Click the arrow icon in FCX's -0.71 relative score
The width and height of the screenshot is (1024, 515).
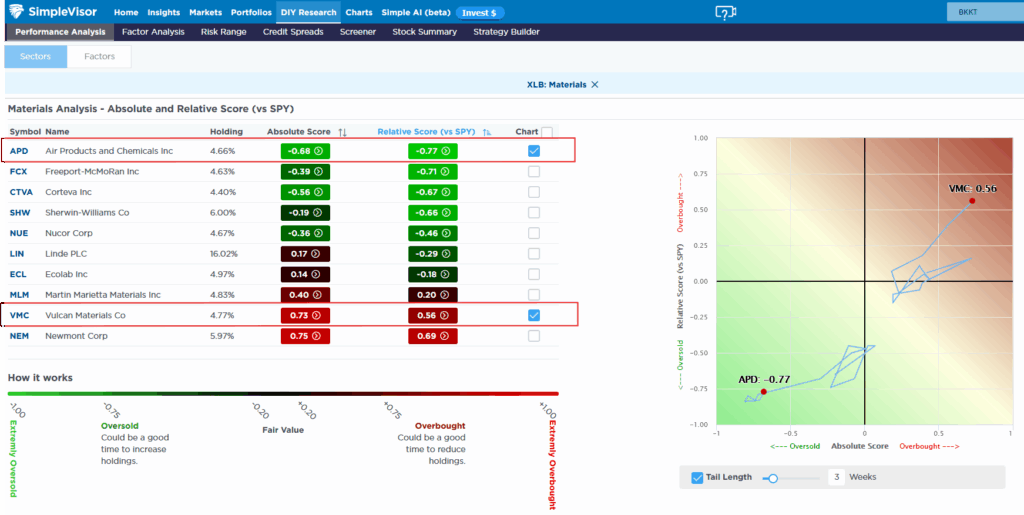445,172
